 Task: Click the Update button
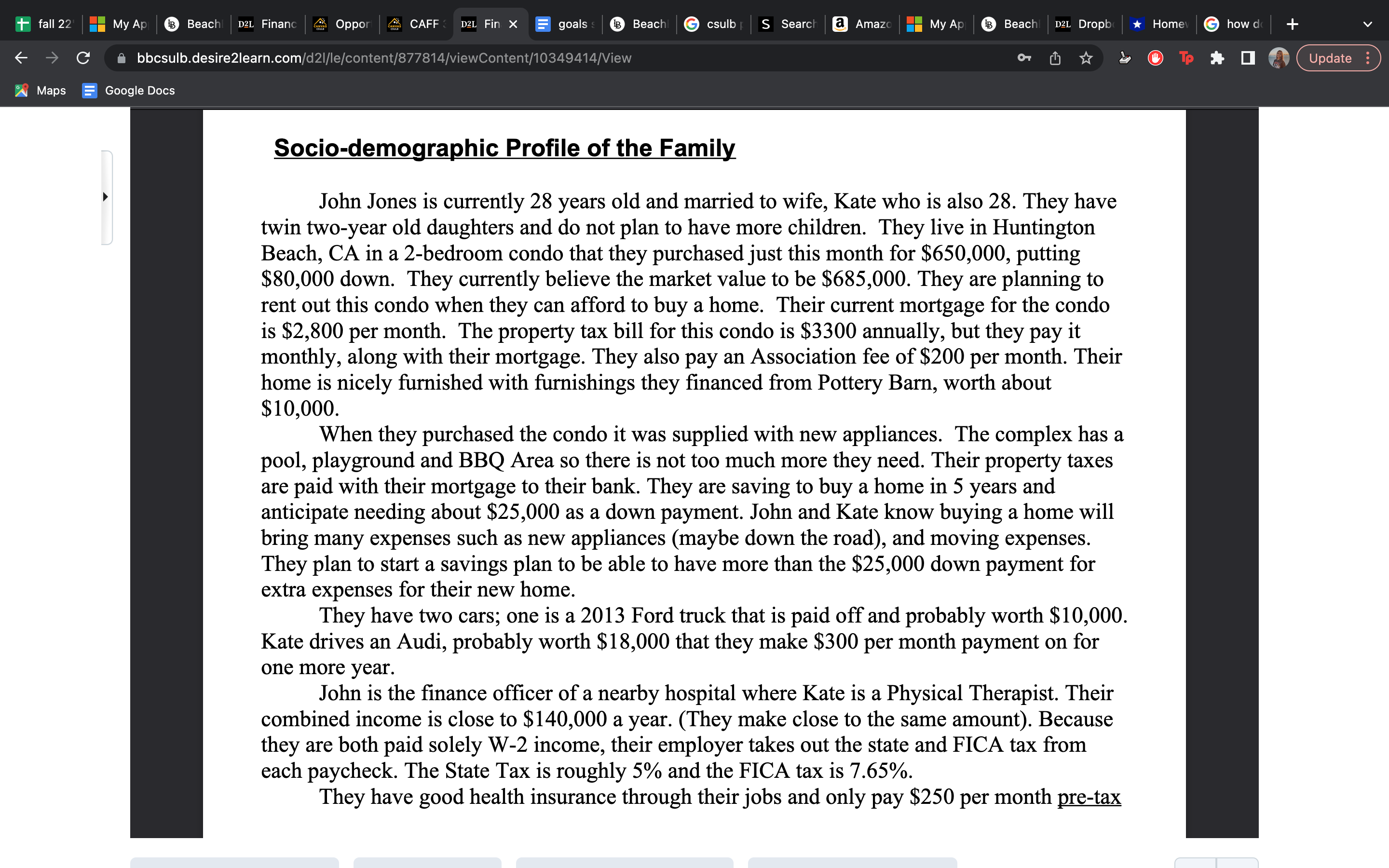(x=1330, y=58)
